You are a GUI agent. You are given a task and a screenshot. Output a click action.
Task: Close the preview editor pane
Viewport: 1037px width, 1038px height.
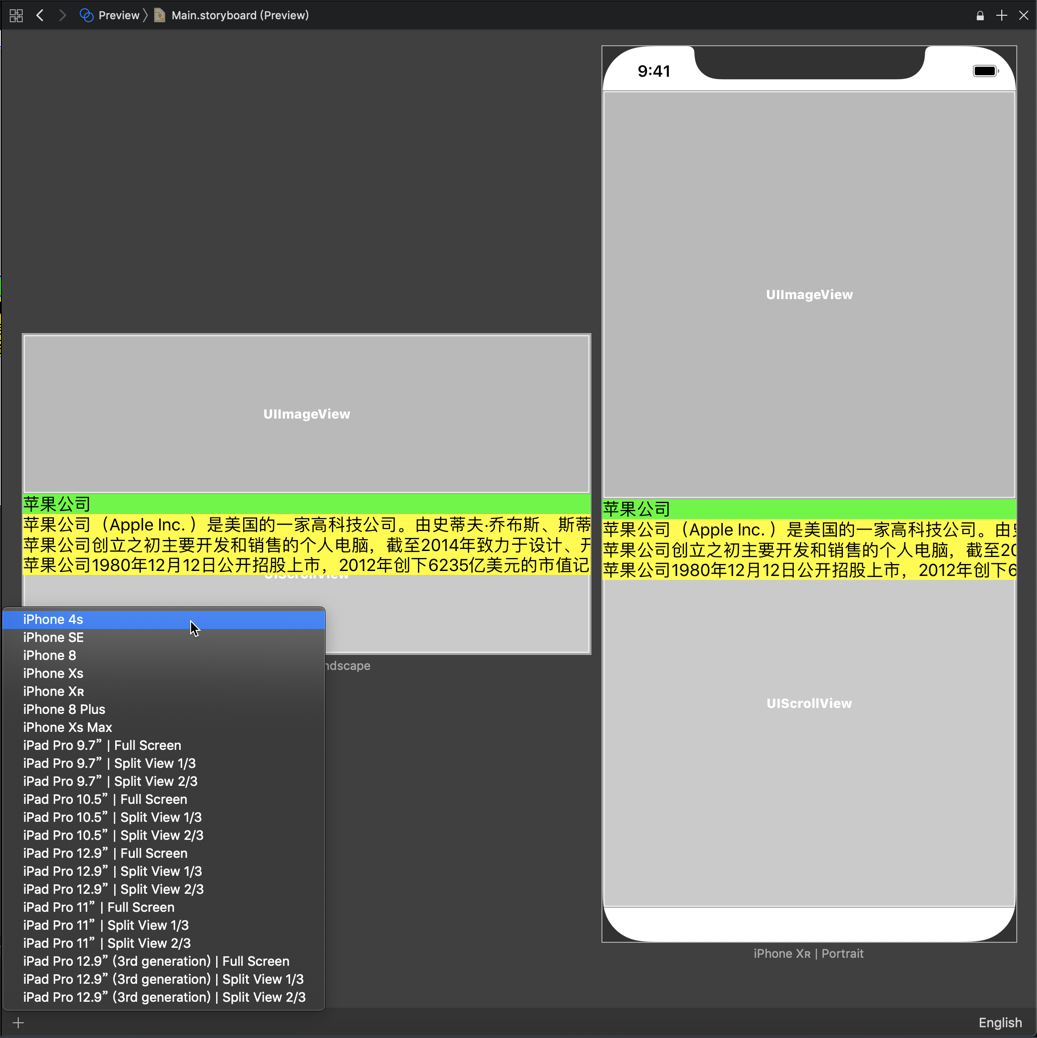[1024, 15]
